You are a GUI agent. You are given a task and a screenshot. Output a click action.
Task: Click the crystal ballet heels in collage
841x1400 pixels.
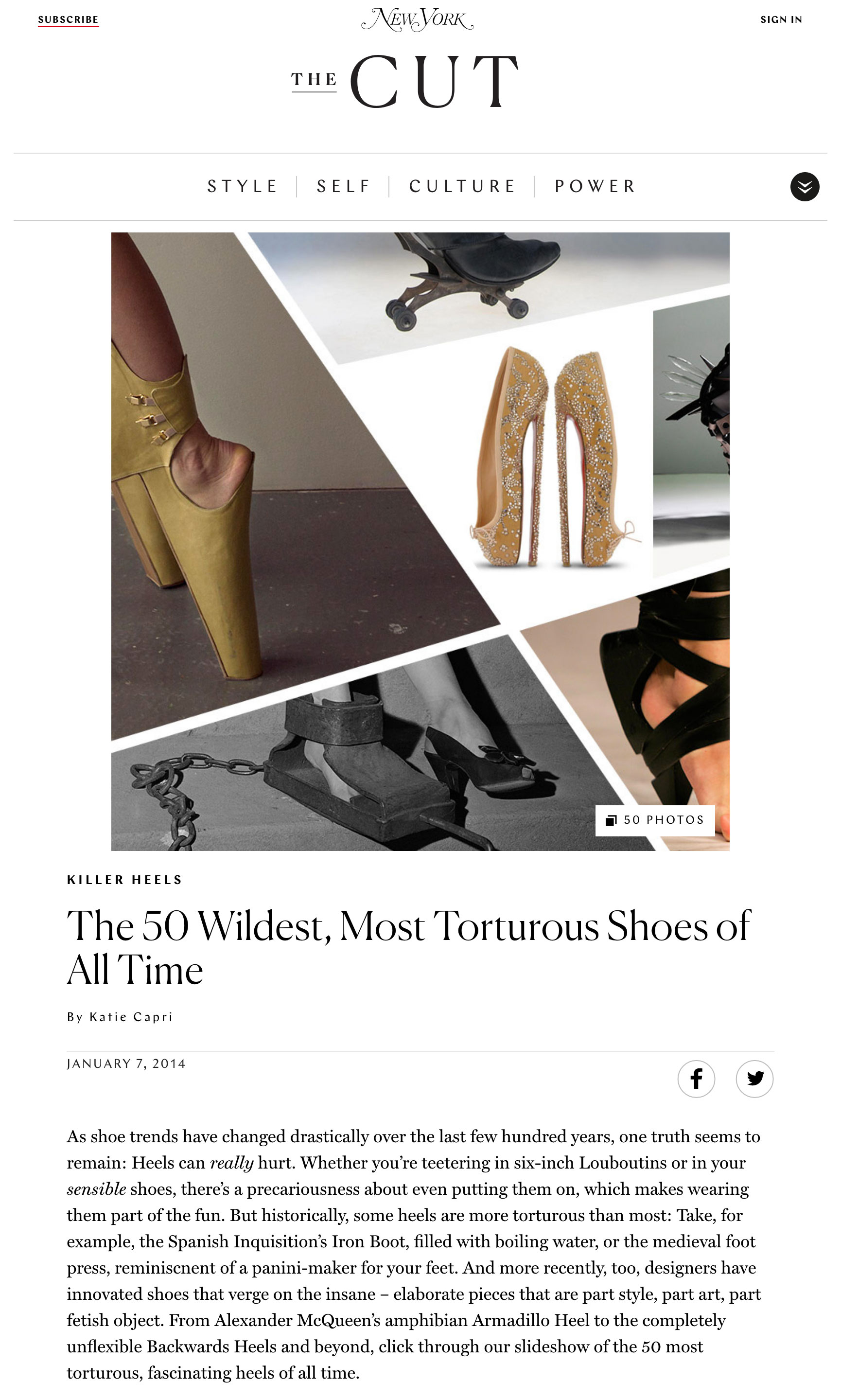point(554,457)
